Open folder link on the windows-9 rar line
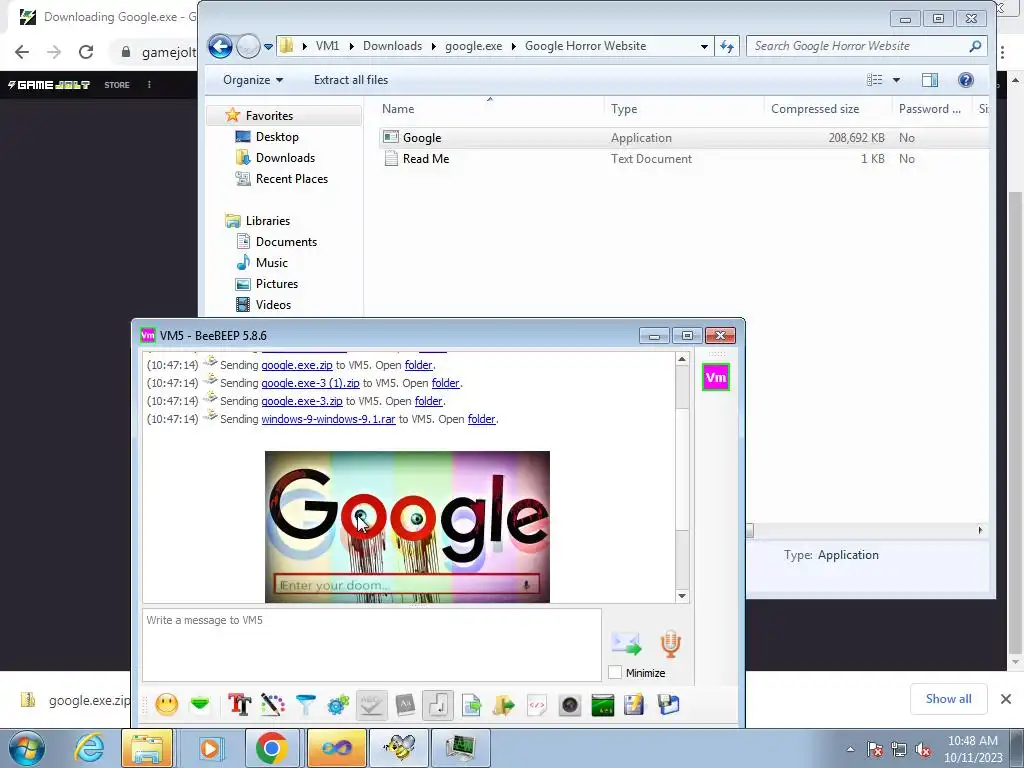This screenshot has width=1024, height=768. click(x=481, y=419)
